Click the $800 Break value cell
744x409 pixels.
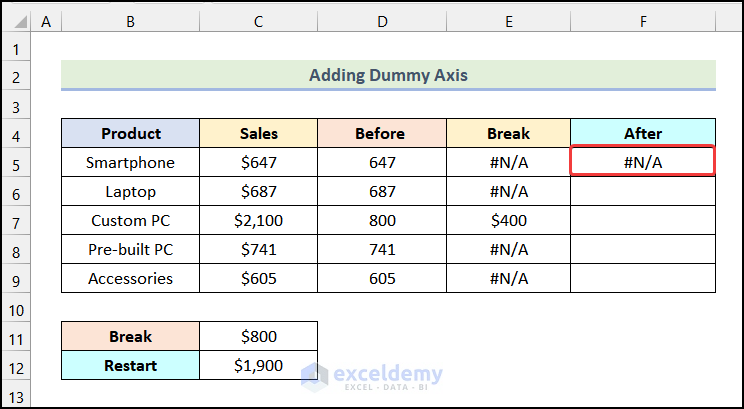click(x=258, y=336)
